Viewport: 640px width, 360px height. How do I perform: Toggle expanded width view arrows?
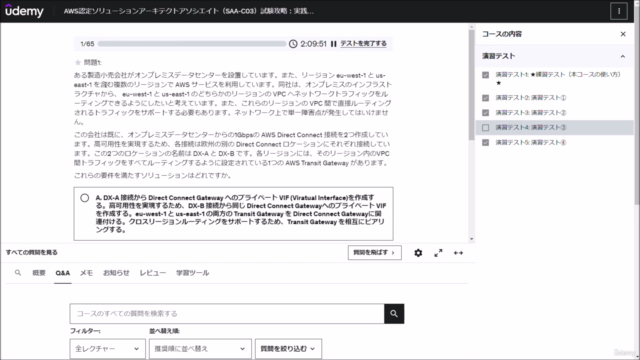(x=458, y=253)
